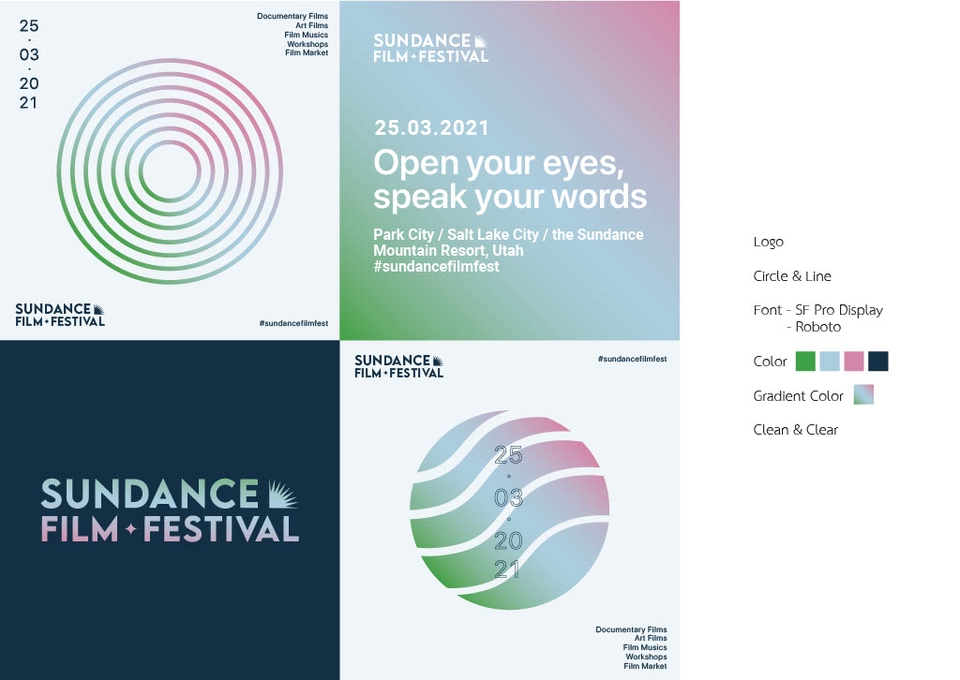The image size is (960, 680).
Task: Click the '- Roboto' label
Action: click(814, 327)
